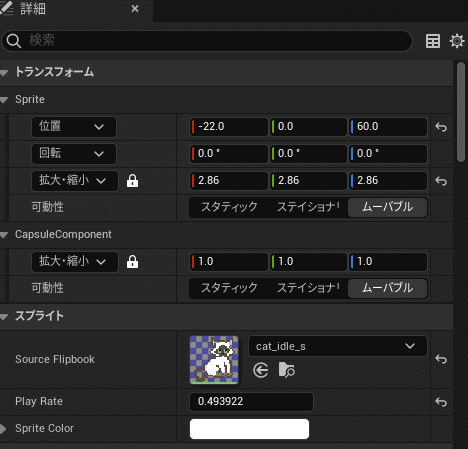This screenshot has height=449, width=468.
Task: Open the 回転 rotation type dropdown
Action: (x=74, y=154)
